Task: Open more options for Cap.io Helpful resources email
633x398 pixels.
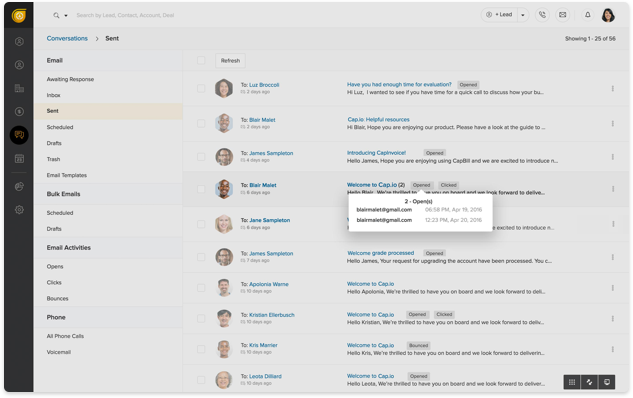Action: click(x=612, y=124)
